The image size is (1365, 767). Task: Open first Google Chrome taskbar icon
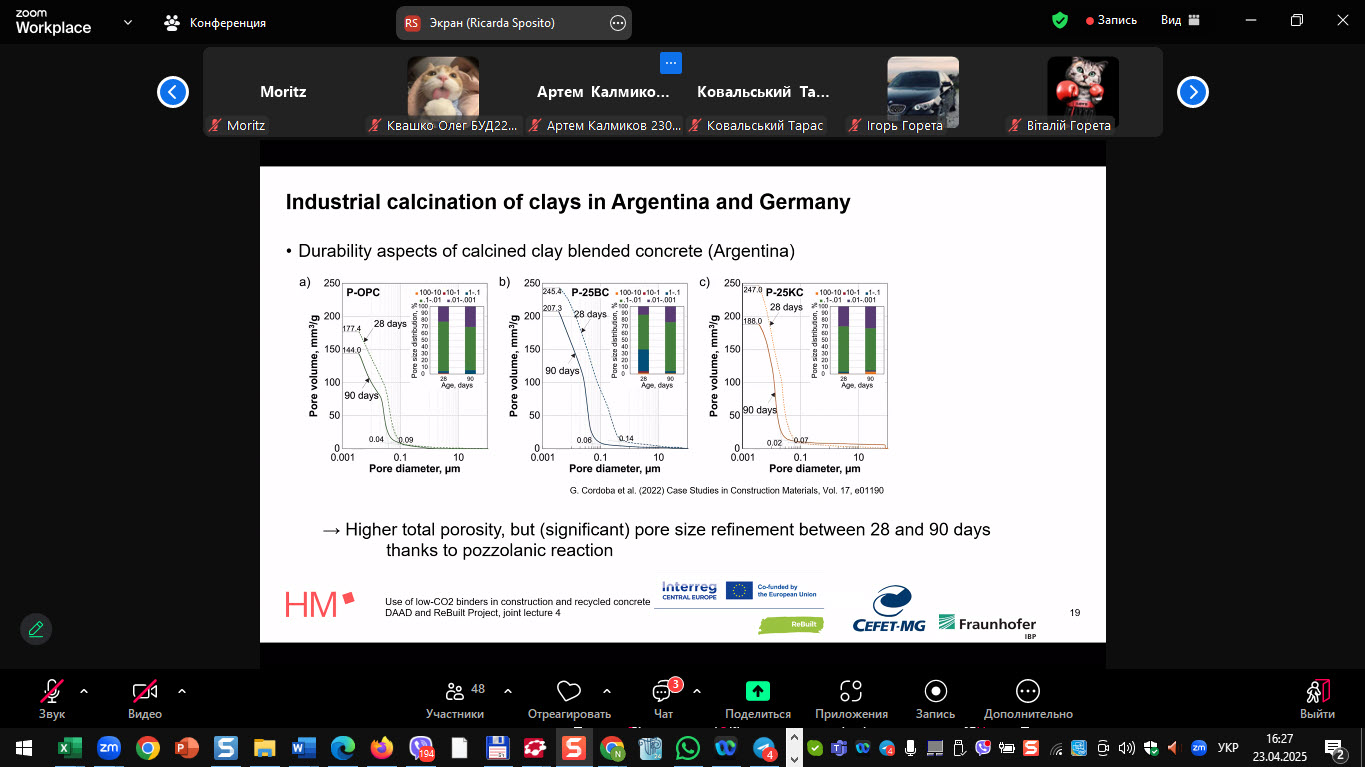pos(148,748)
